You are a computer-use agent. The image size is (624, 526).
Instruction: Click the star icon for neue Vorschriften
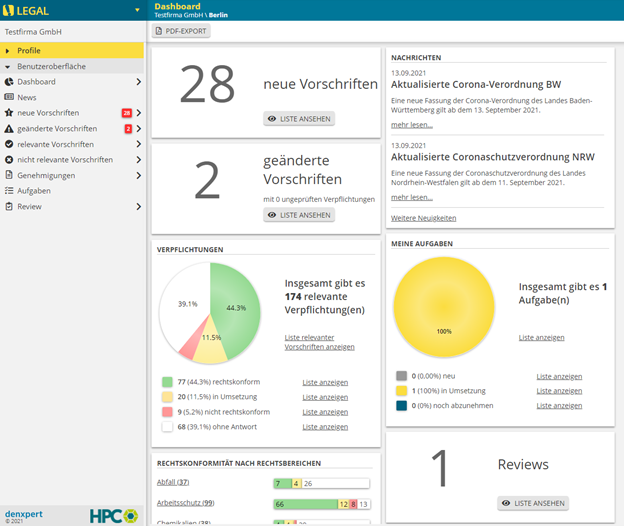click(x=9, y=113)
